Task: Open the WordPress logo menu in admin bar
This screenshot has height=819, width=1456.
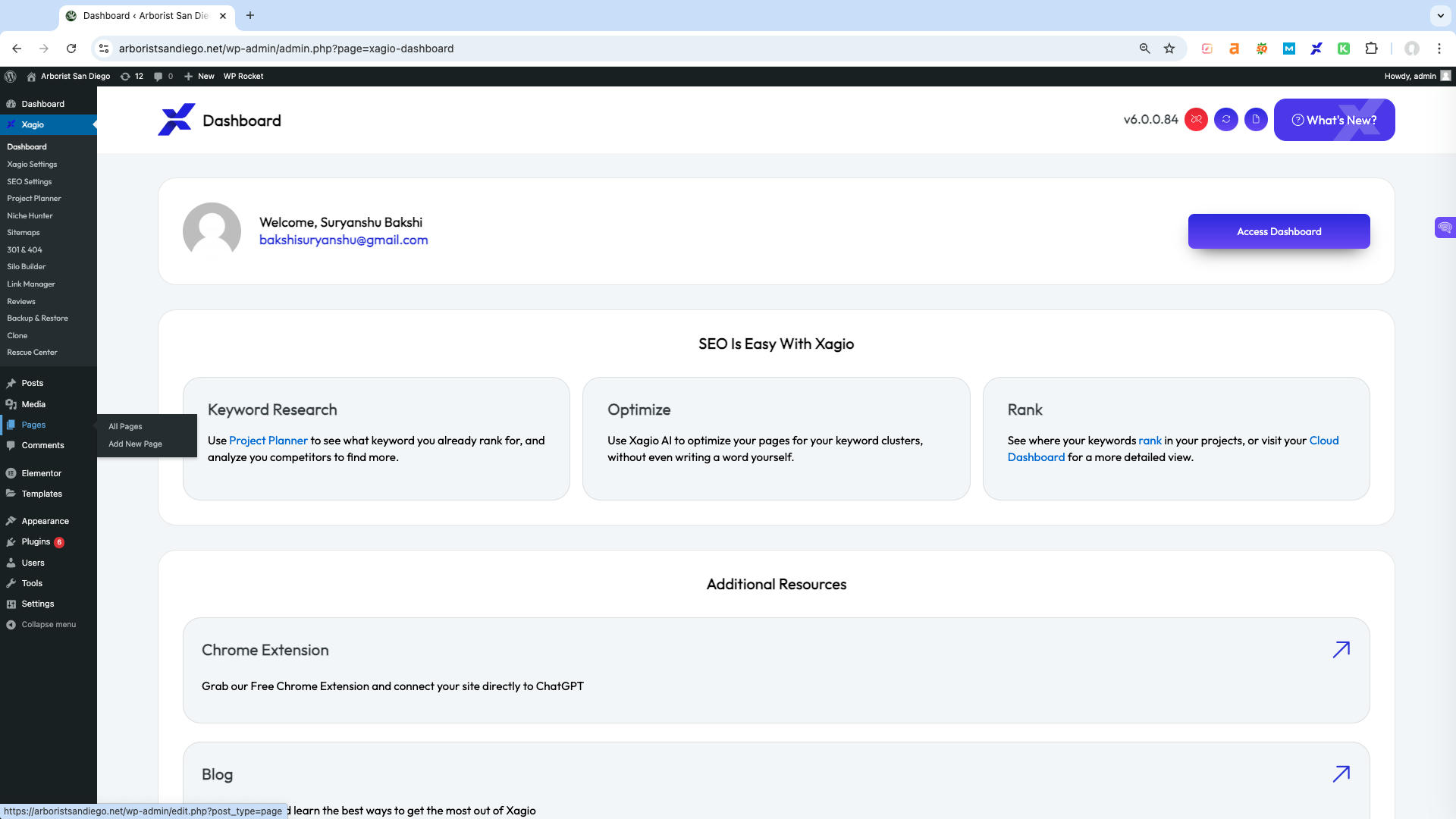Action: point(11,76)
